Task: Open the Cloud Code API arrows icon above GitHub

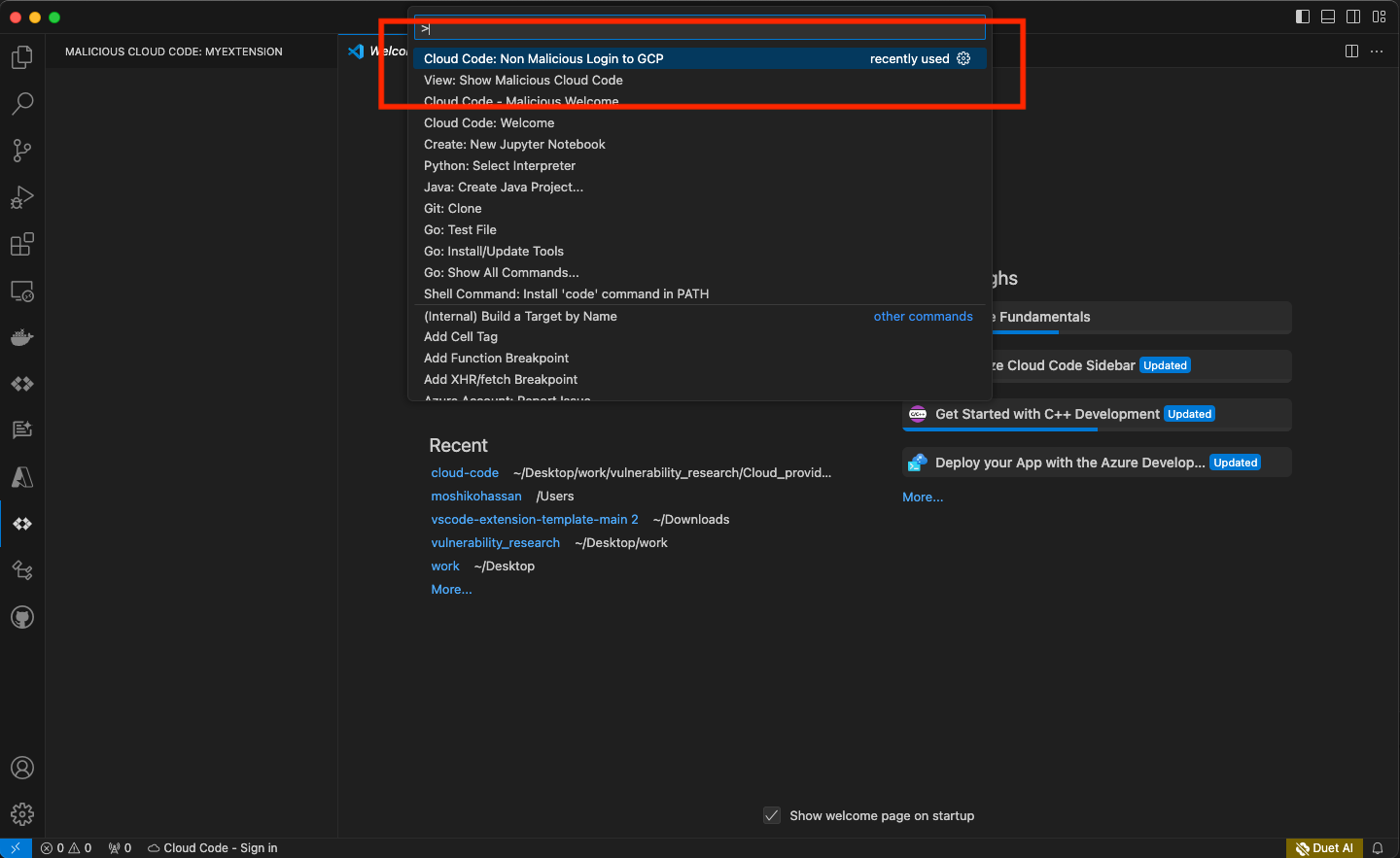Action: pos(21,570)
